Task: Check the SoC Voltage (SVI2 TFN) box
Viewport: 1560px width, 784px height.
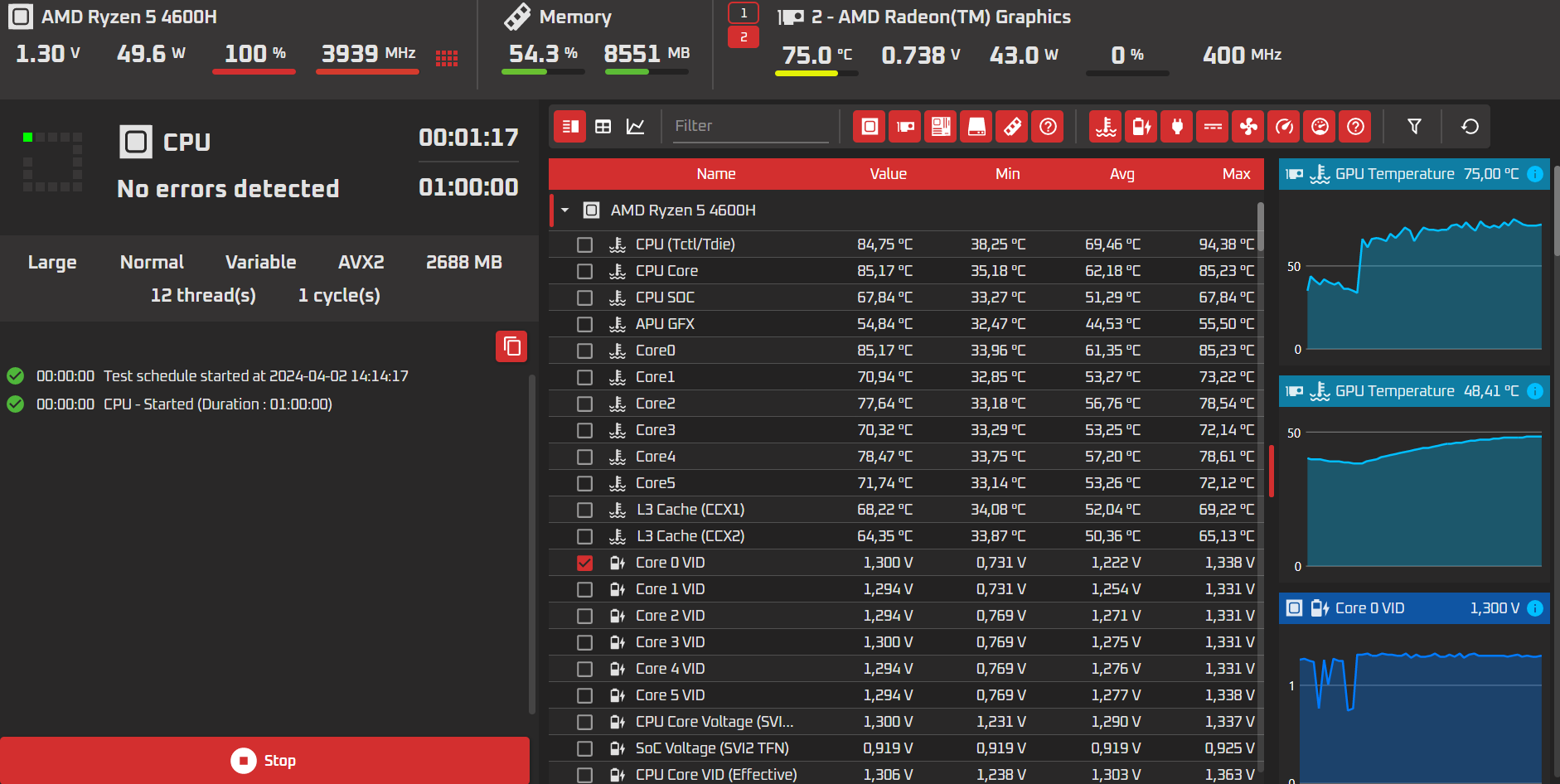Action: click(x=584, y=748)
